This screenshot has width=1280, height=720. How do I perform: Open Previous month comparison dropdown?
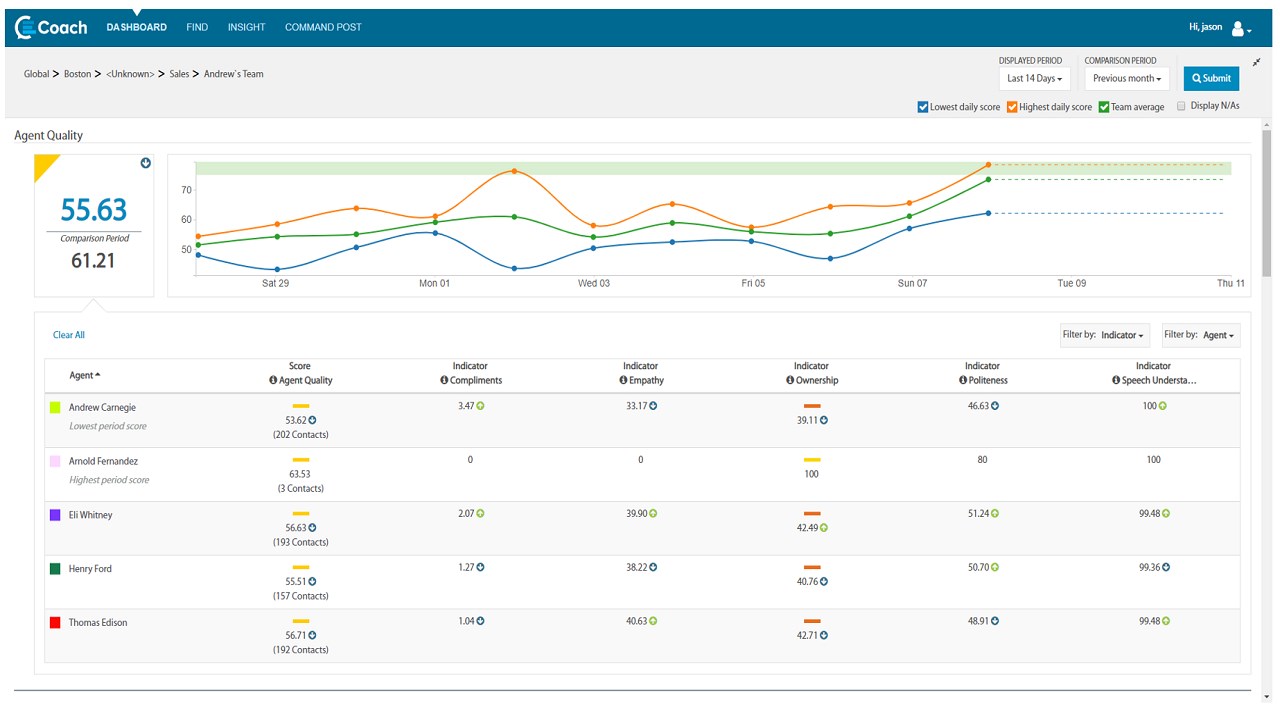pyautogui.click(x=1126, y=79)
